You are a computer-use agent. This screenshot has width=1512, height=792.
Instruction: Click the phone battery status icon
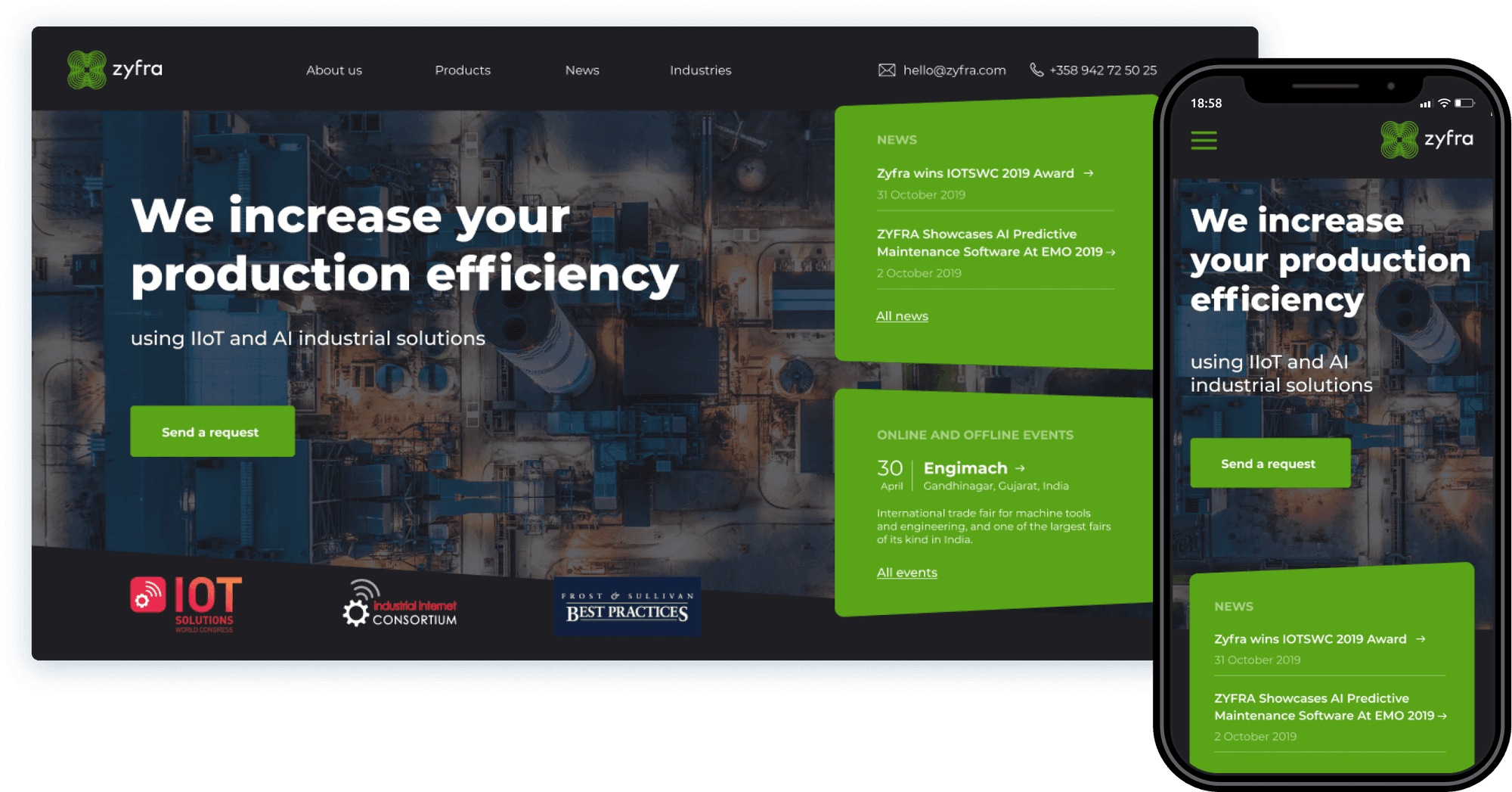coord(1464,103)
